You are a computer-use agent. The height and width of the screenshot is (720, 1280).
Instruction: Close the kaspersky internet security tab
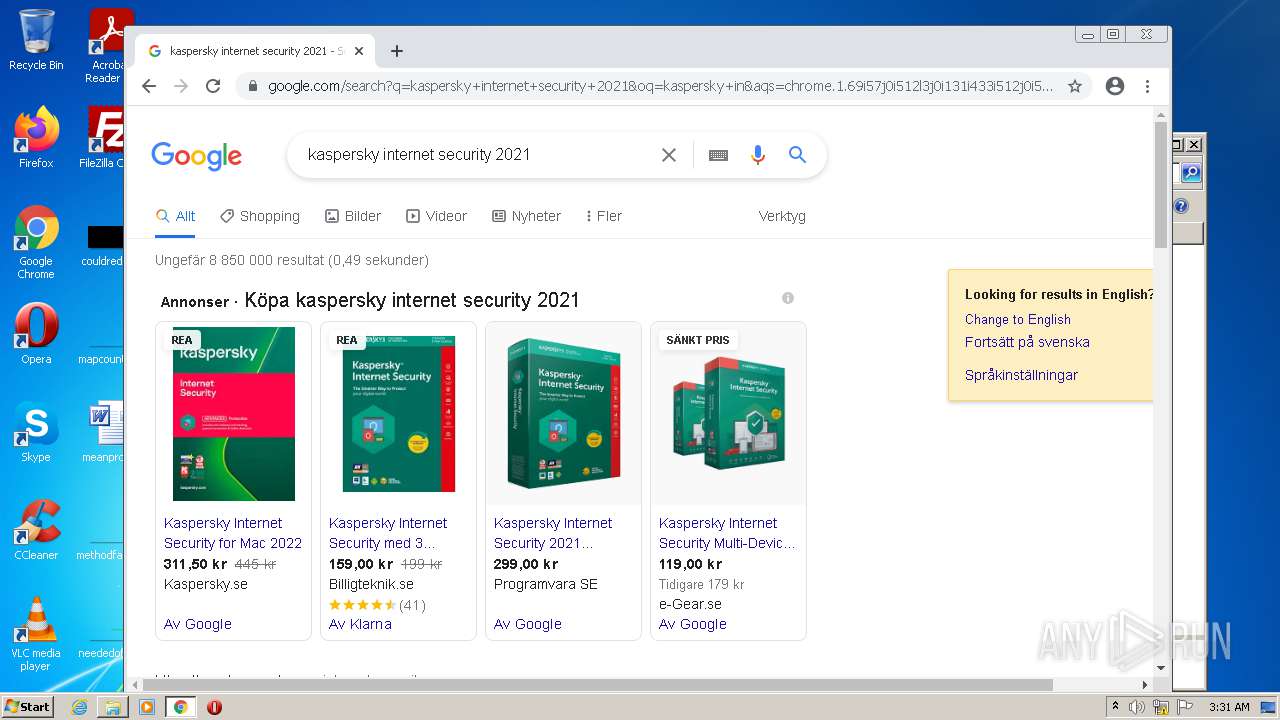point(359,51)
